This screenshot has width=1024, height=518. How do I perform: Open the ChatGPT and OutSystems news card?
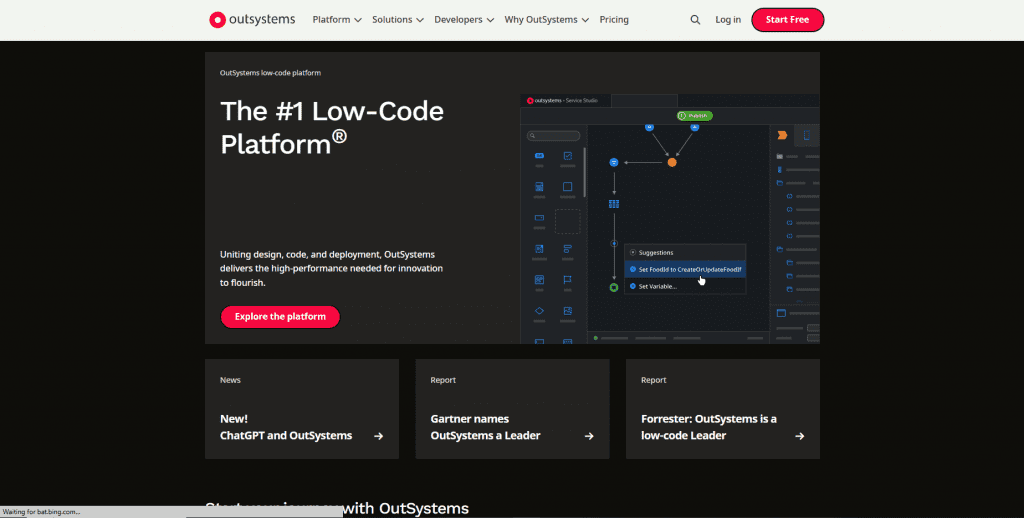(x=302, y=409)
